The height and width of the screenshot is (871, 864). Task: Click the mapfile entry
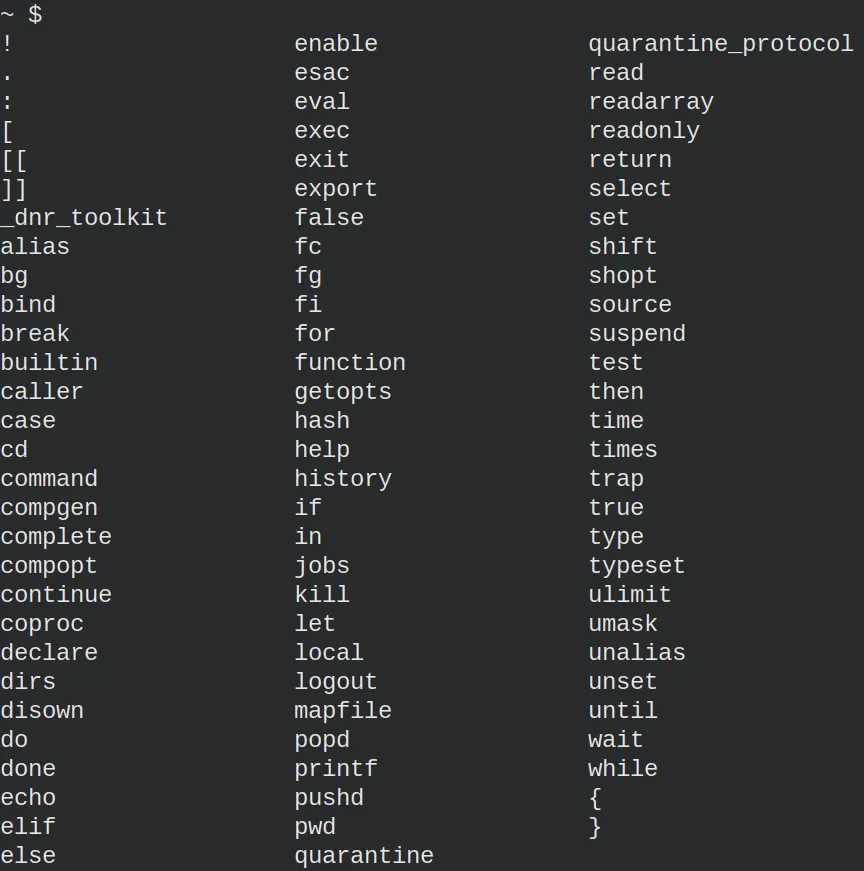tap(343, 711)
